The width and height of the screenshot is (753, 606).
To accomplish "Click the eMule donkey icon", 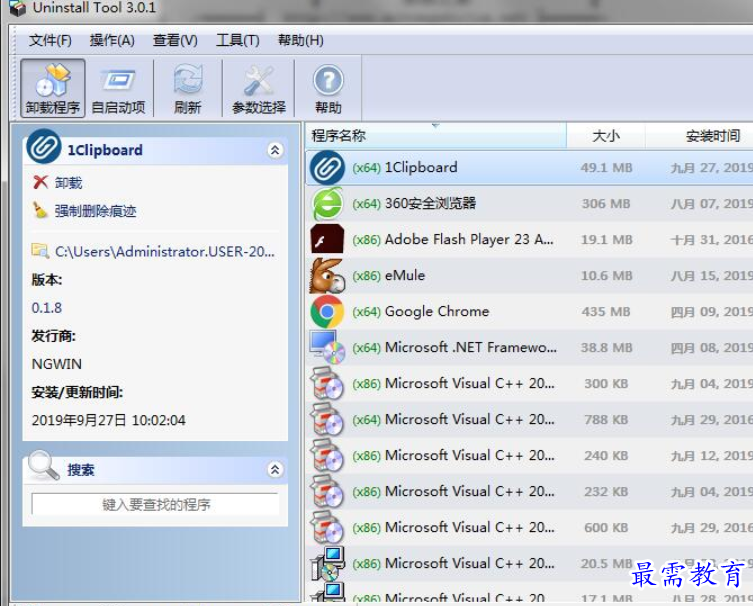I will click(327, 276).
